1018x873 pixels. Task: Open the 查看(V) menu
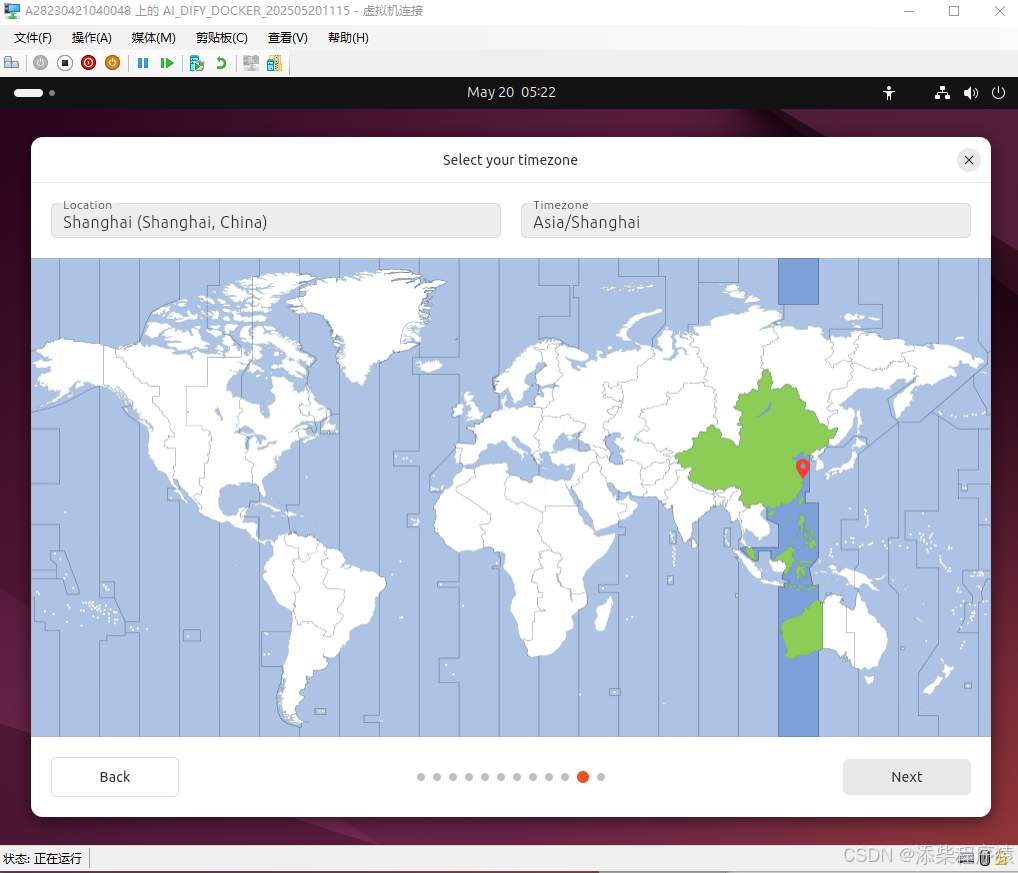(x=288, y=38)
